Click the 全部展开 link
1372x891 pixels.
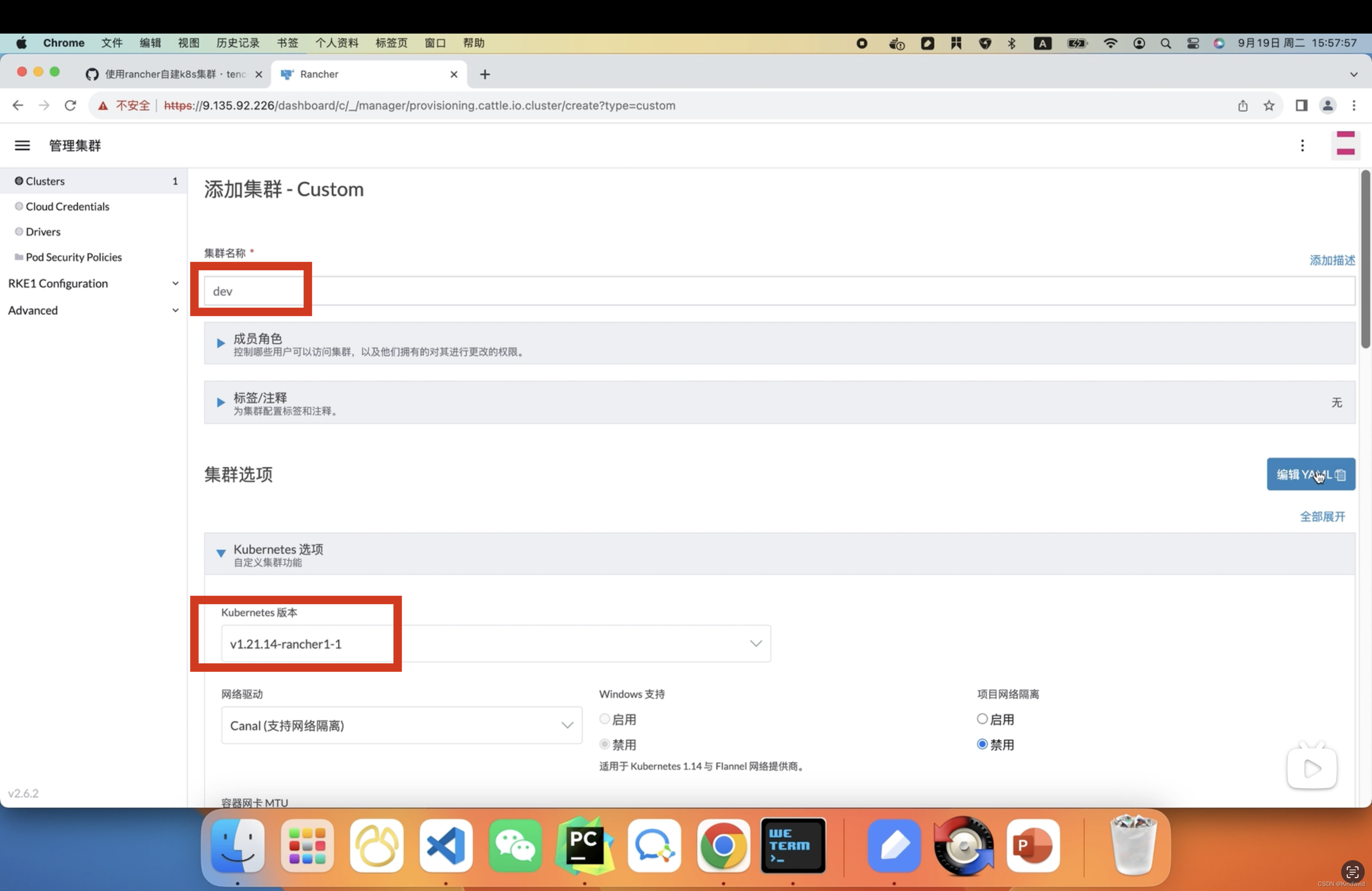tap(1323, 516)
